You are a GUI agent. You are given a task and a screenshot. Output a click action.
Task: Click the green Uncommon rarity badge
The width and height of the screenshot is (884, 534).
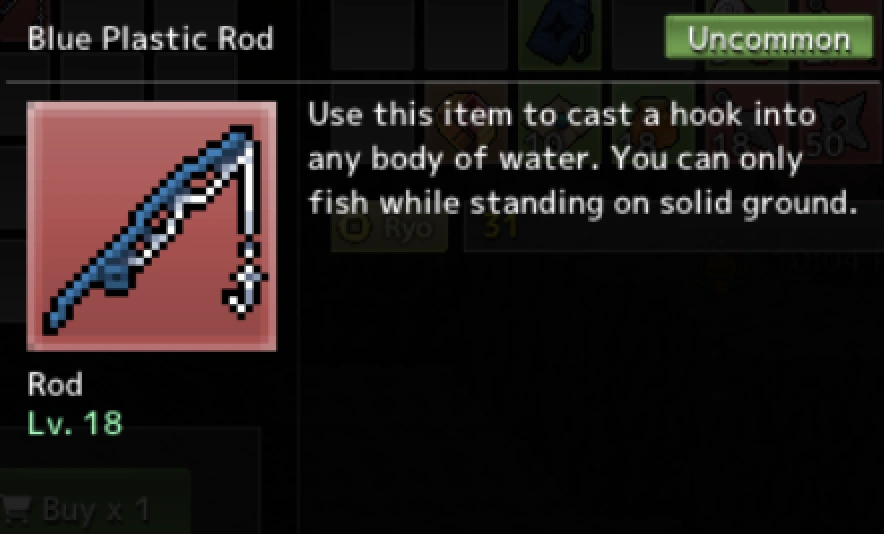769,38
